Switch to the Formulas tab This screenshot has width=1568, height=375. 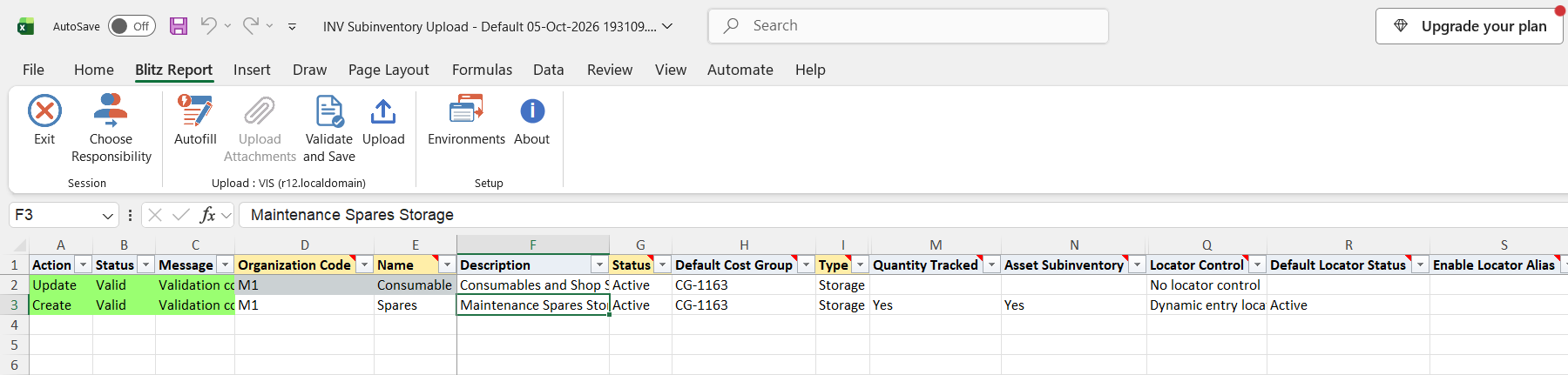[482, 70]
